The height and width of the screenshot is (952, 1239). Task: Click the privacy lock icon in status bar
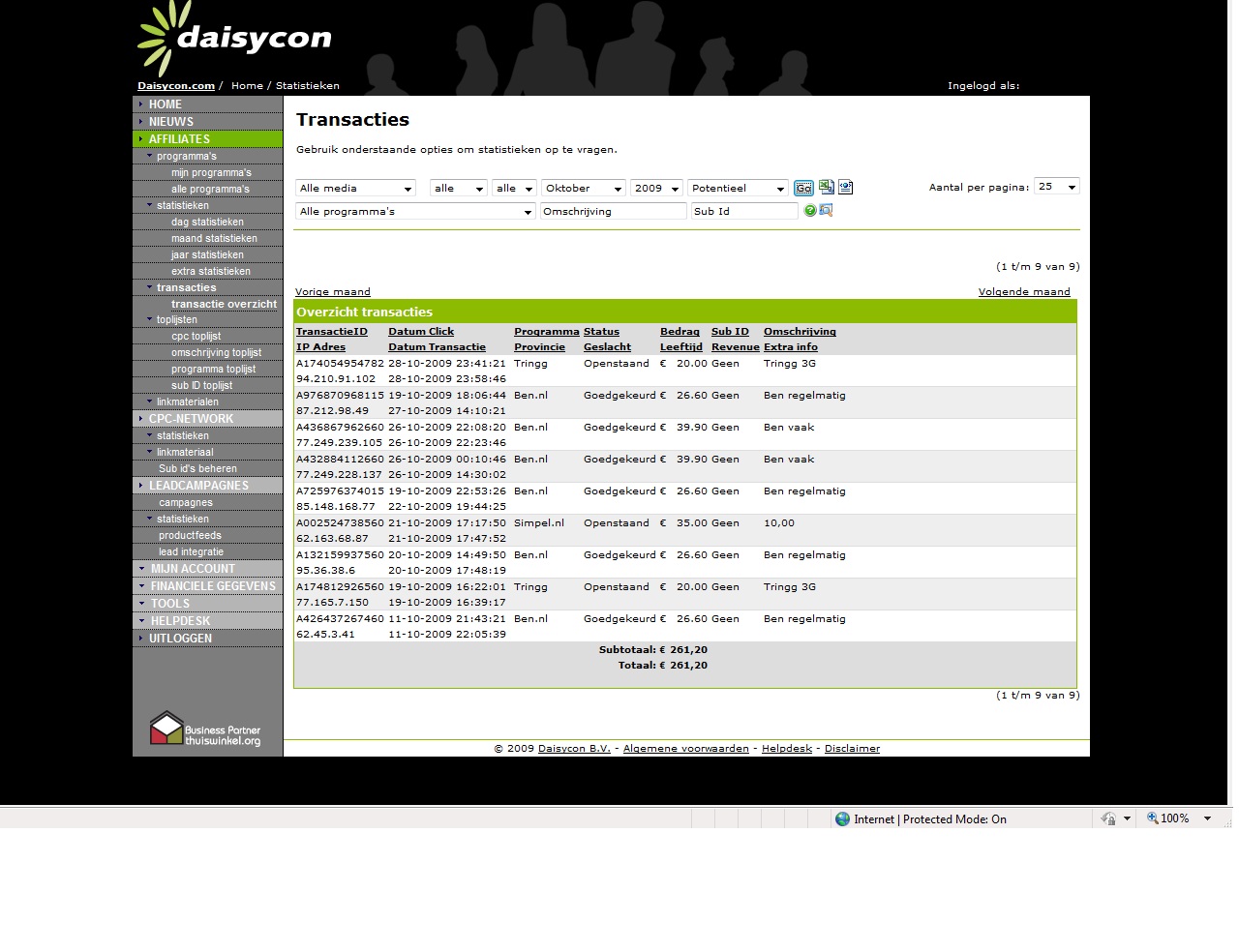[1108, 818]
